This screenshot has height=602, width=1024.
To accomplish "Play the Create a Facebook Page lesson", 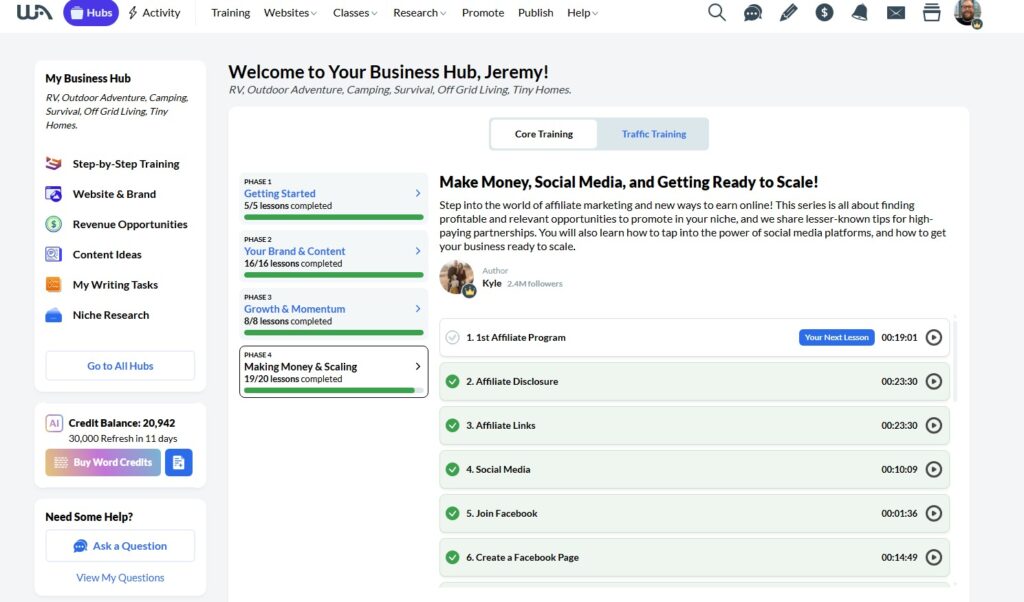I will (x=934, y=557).
